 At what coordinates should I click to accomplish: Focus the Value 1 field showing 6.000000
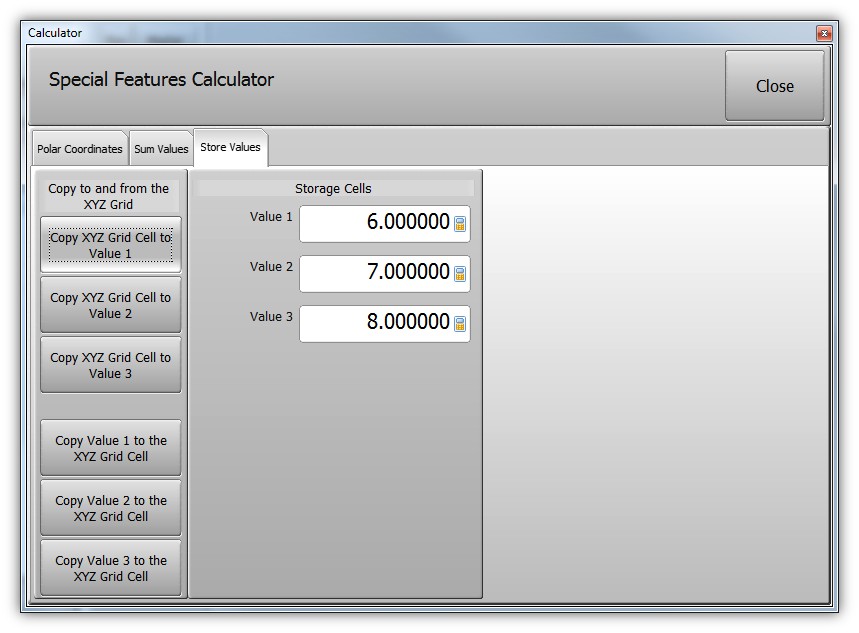375,224
